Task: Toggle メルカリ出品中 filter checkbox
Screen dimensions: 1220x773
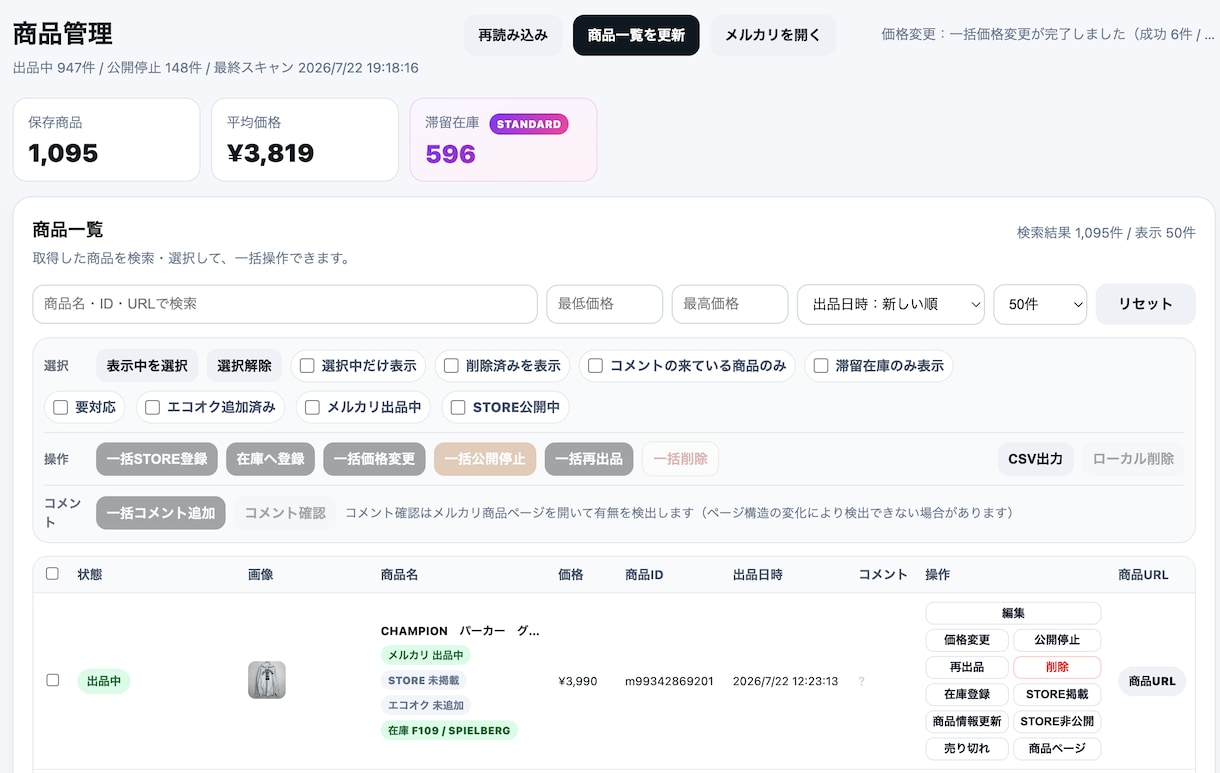Action: [x=312, y=407]
